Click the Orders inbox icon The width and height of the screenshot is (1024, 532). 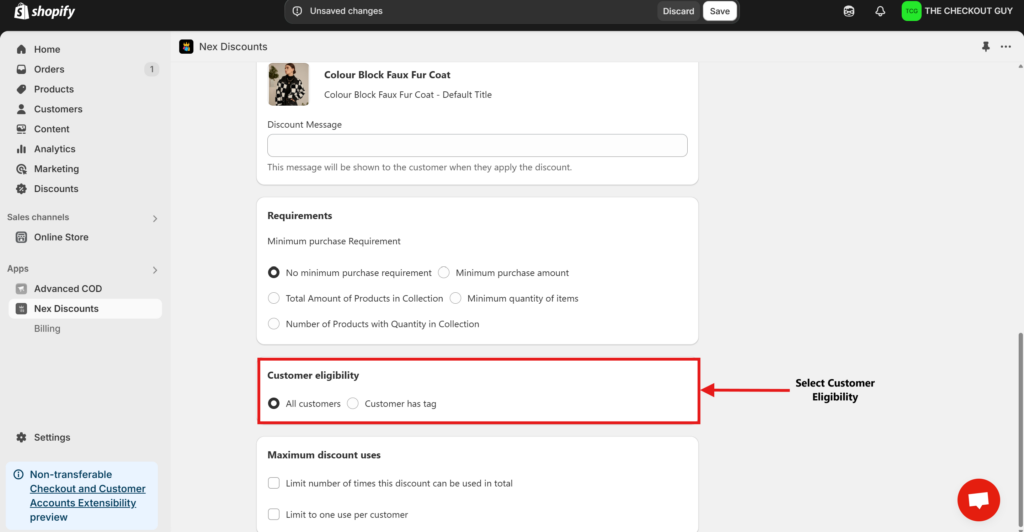tap(22, 69)
